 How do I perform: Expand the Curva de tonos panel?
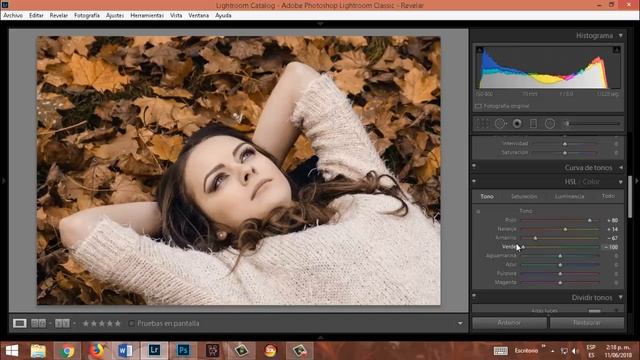620,167
